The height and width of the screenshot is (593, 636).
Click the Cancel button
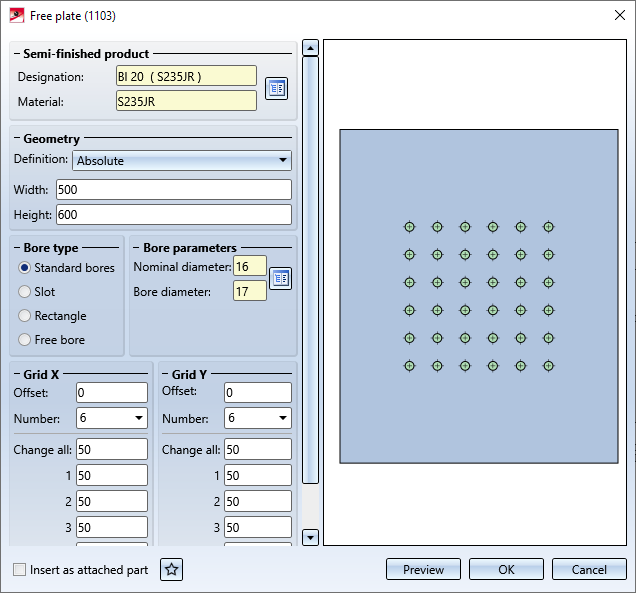tap(589, 570)
